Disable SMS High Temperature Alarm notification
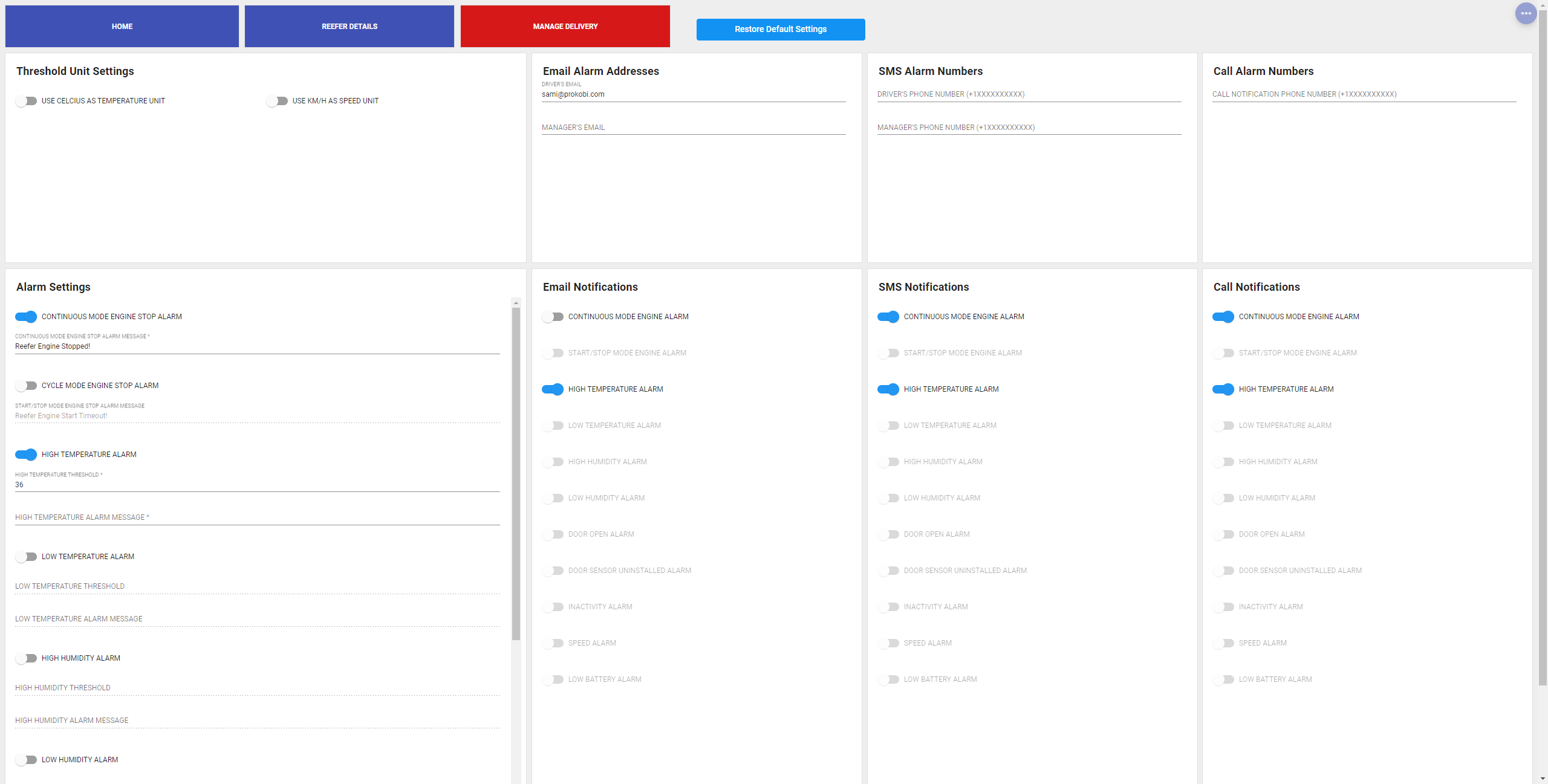This screenshot has width=1548, height=784. click(888, 389)
